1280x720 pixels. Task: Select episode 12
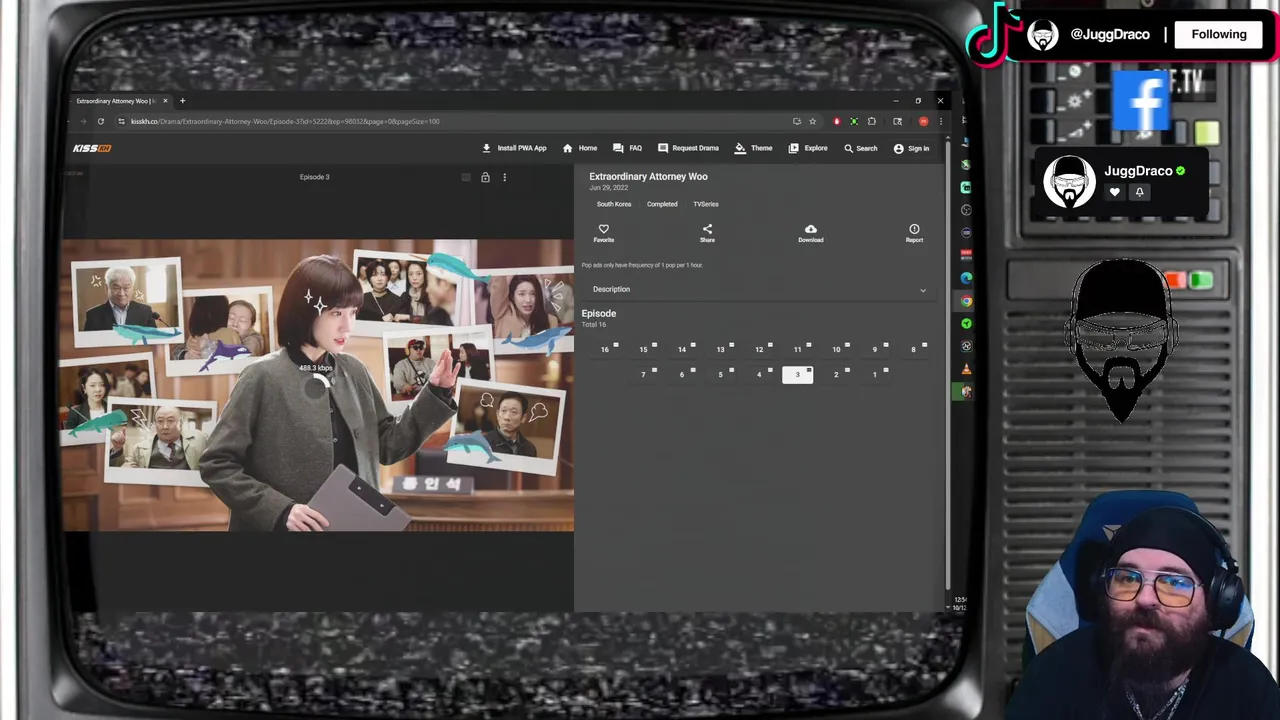tap(759, 349)
